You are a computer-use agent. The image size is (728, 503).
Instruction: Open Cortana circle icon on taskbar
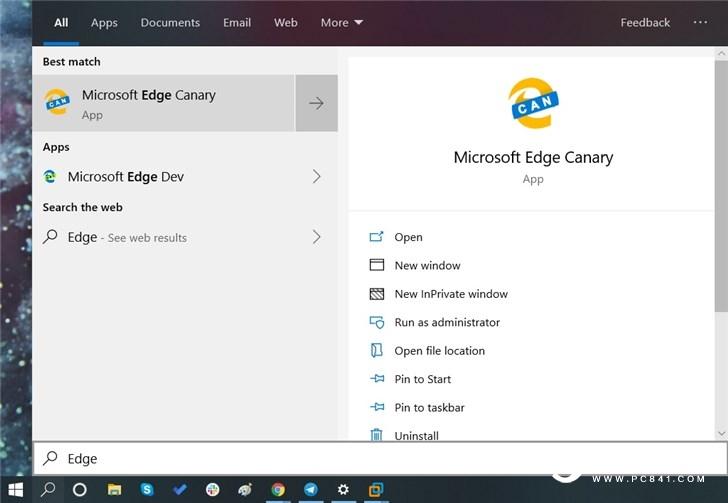coord(80,490)
